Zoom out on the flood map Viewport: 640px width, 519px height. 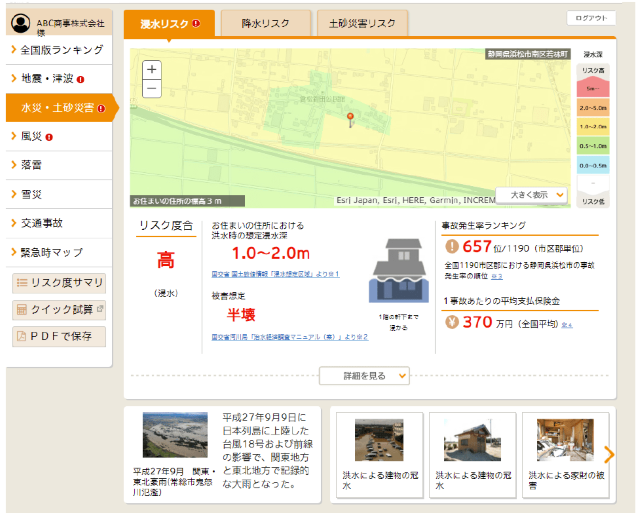[152, 88]
